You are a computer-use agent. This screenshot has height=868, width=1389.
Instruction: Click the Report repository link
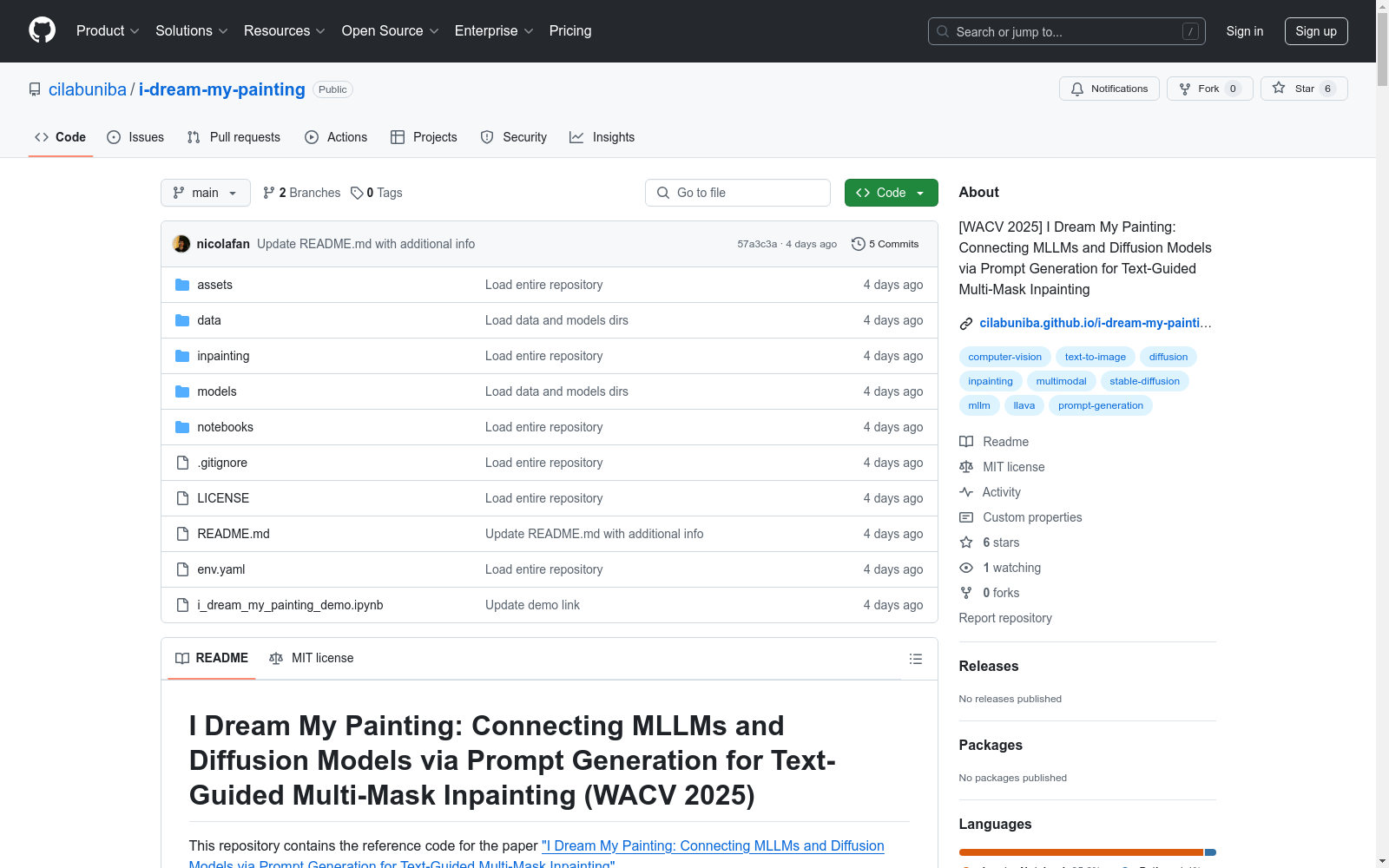1005,618
